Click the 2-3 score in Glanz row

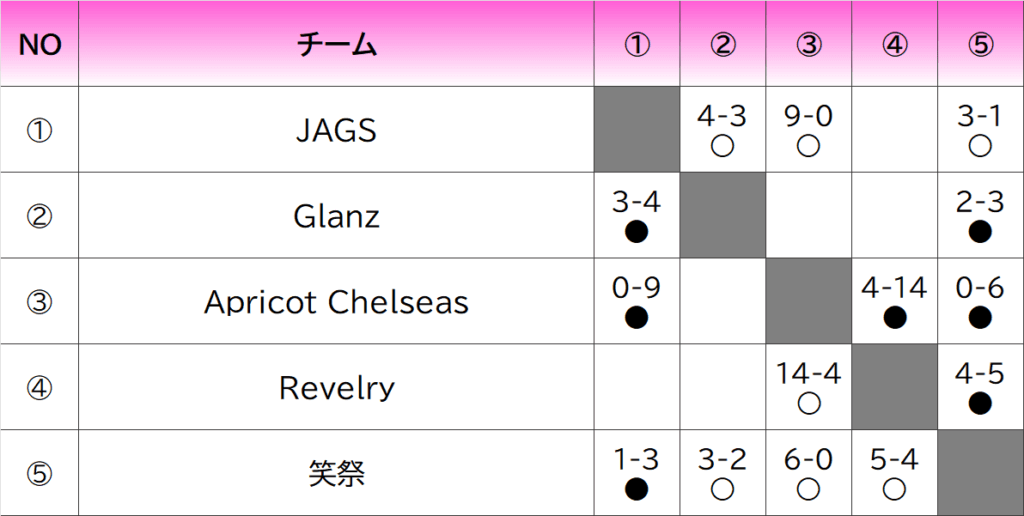(x=980, y=202)
